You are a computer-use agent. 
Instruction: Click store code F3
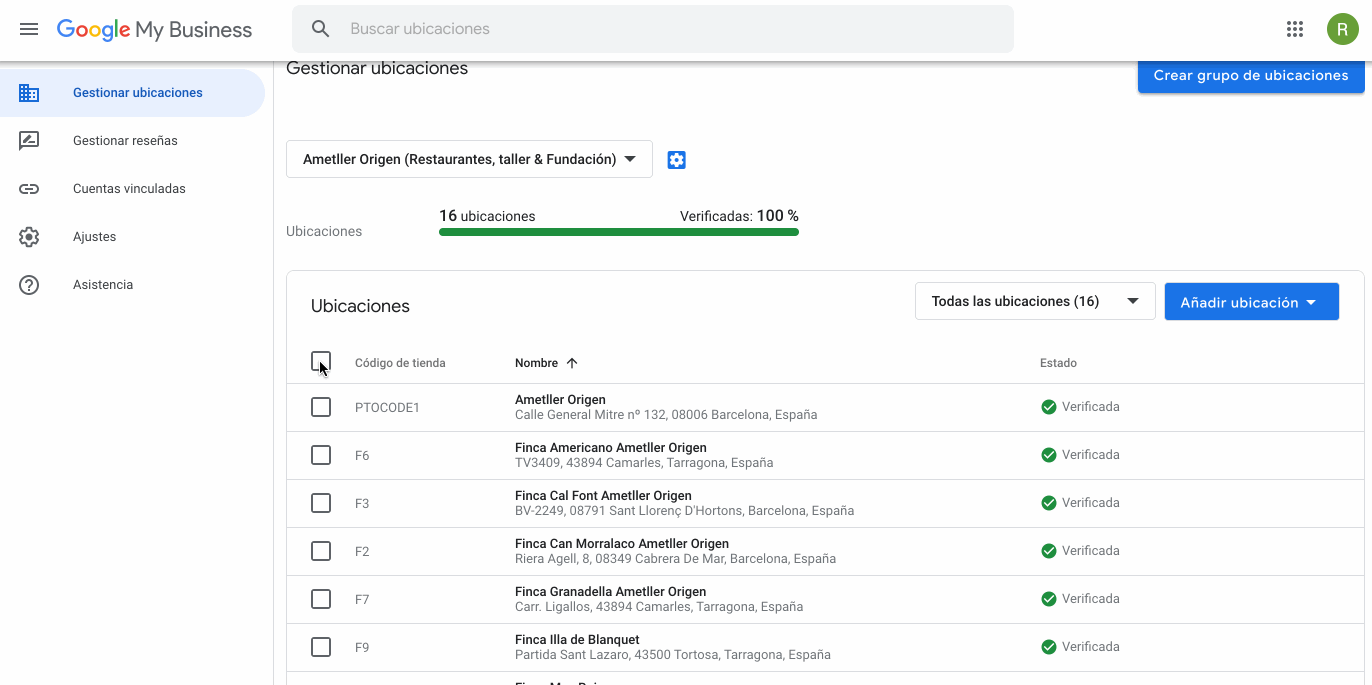click(362, 504)
